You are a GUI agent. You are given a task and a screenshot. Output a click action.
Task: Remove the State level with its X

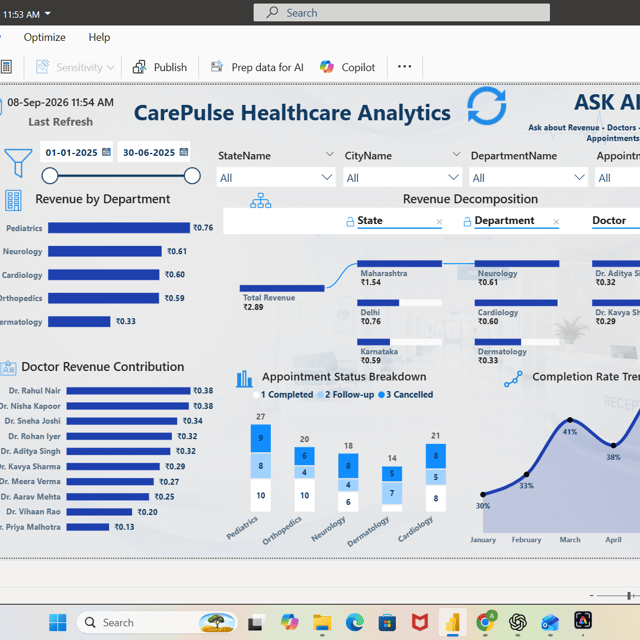point(439,222)
